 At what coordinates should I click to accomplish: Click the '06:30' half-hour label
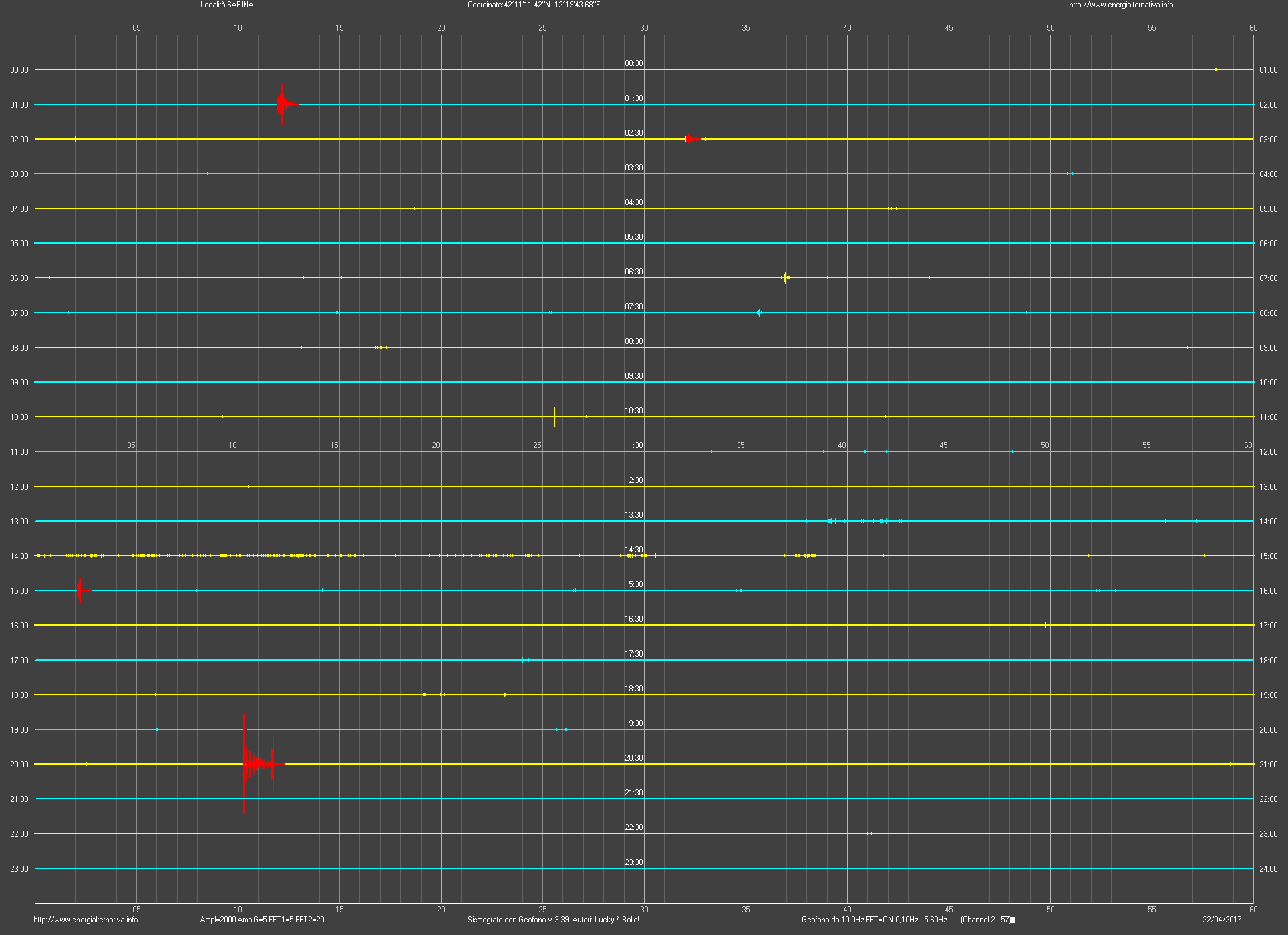click(634, 272)
